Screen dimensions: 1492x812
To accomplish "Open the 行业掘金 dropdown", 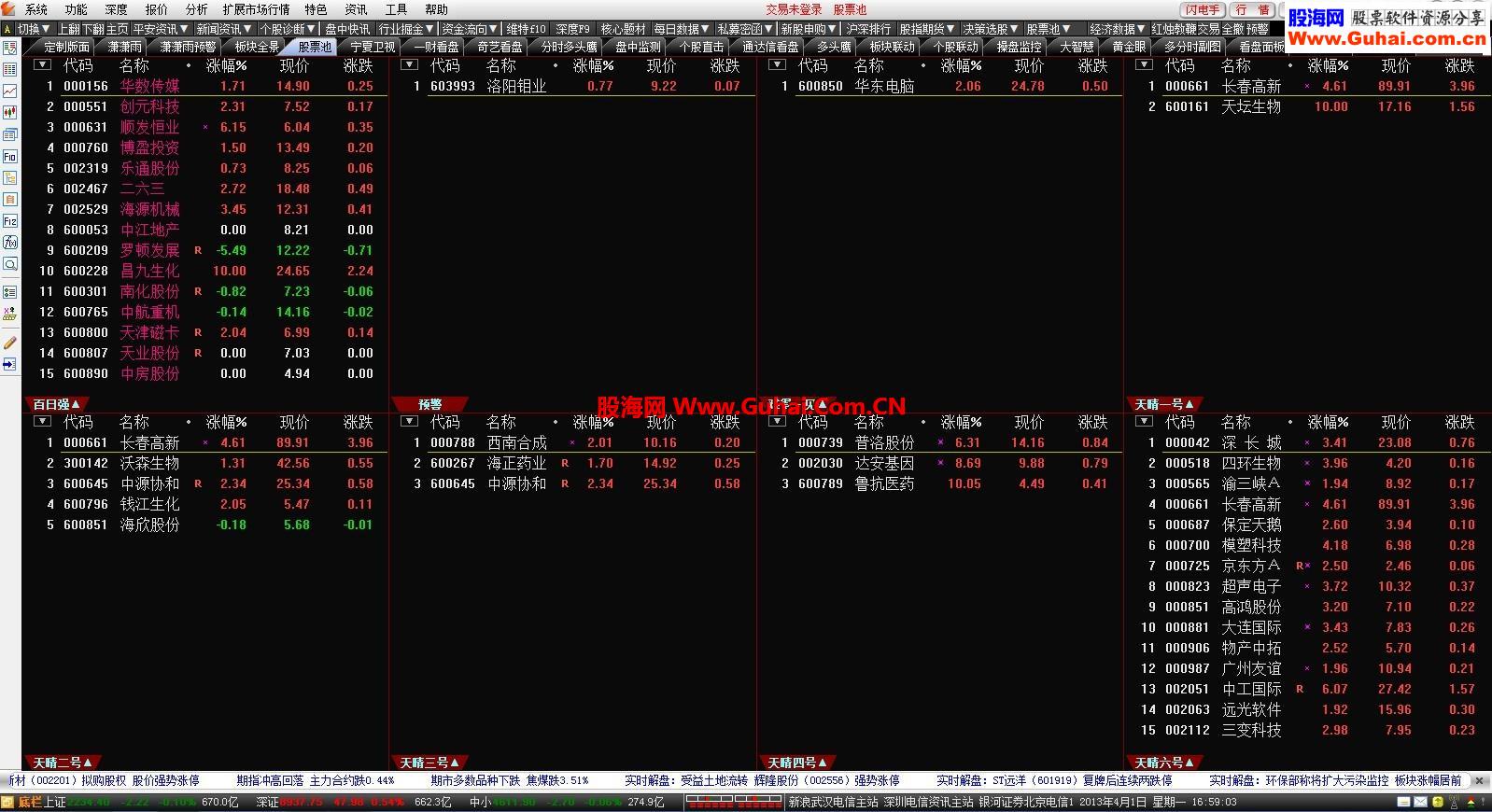I will [x=406, y=29].
